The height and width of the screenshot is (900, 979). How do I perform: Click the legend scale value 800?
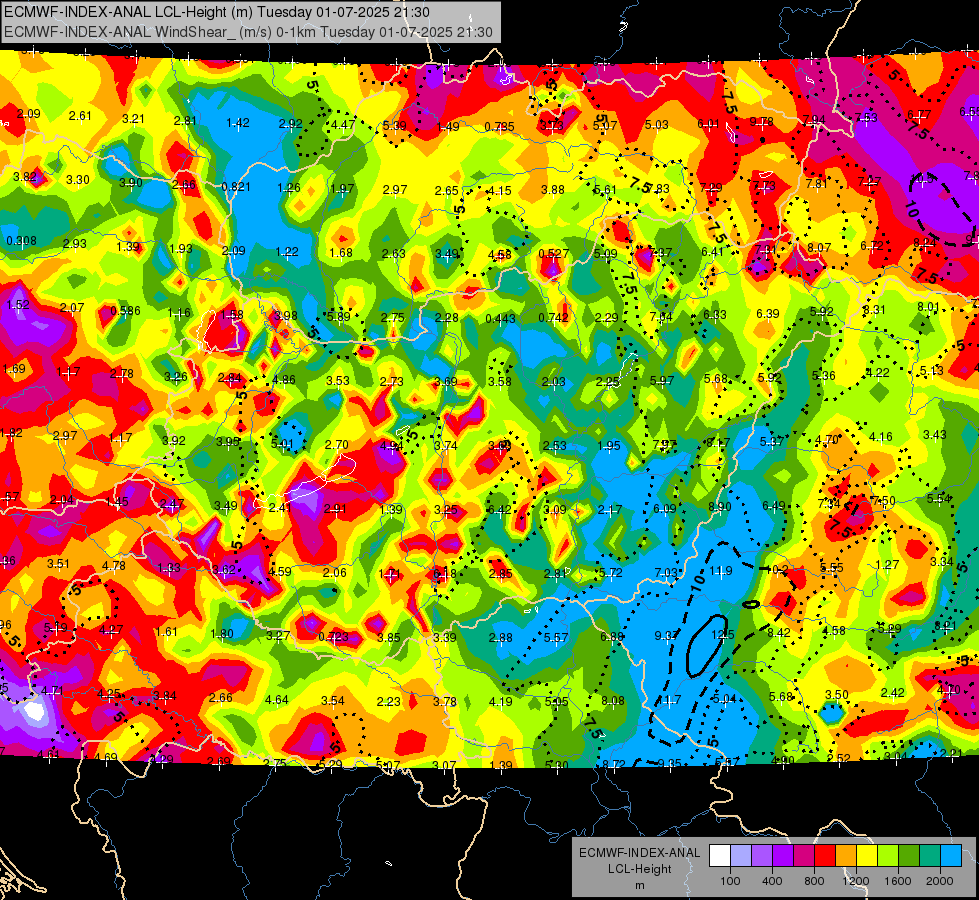click(814, 881)
